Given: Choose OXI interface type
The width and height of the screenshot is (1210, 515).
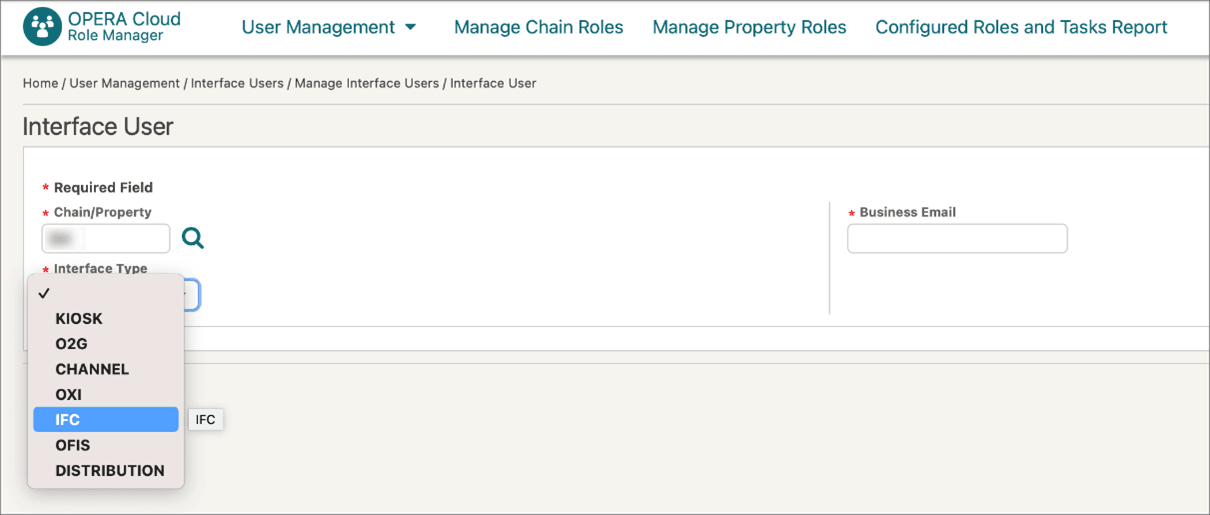Looking at the screenshot, I should pyautogui.click(x=106, y=395).
